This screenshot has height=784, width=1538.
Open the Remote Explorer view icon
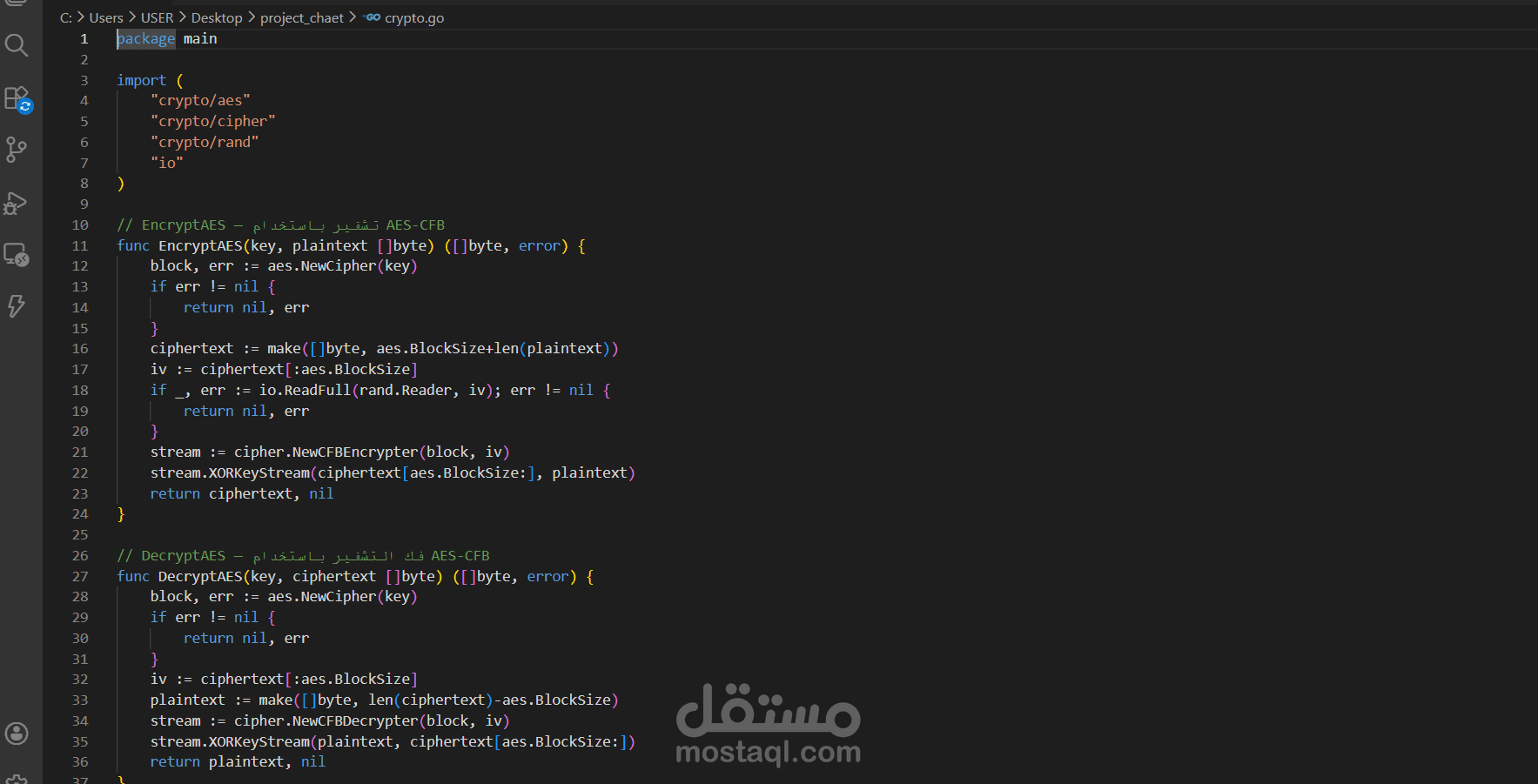point(17,254)
